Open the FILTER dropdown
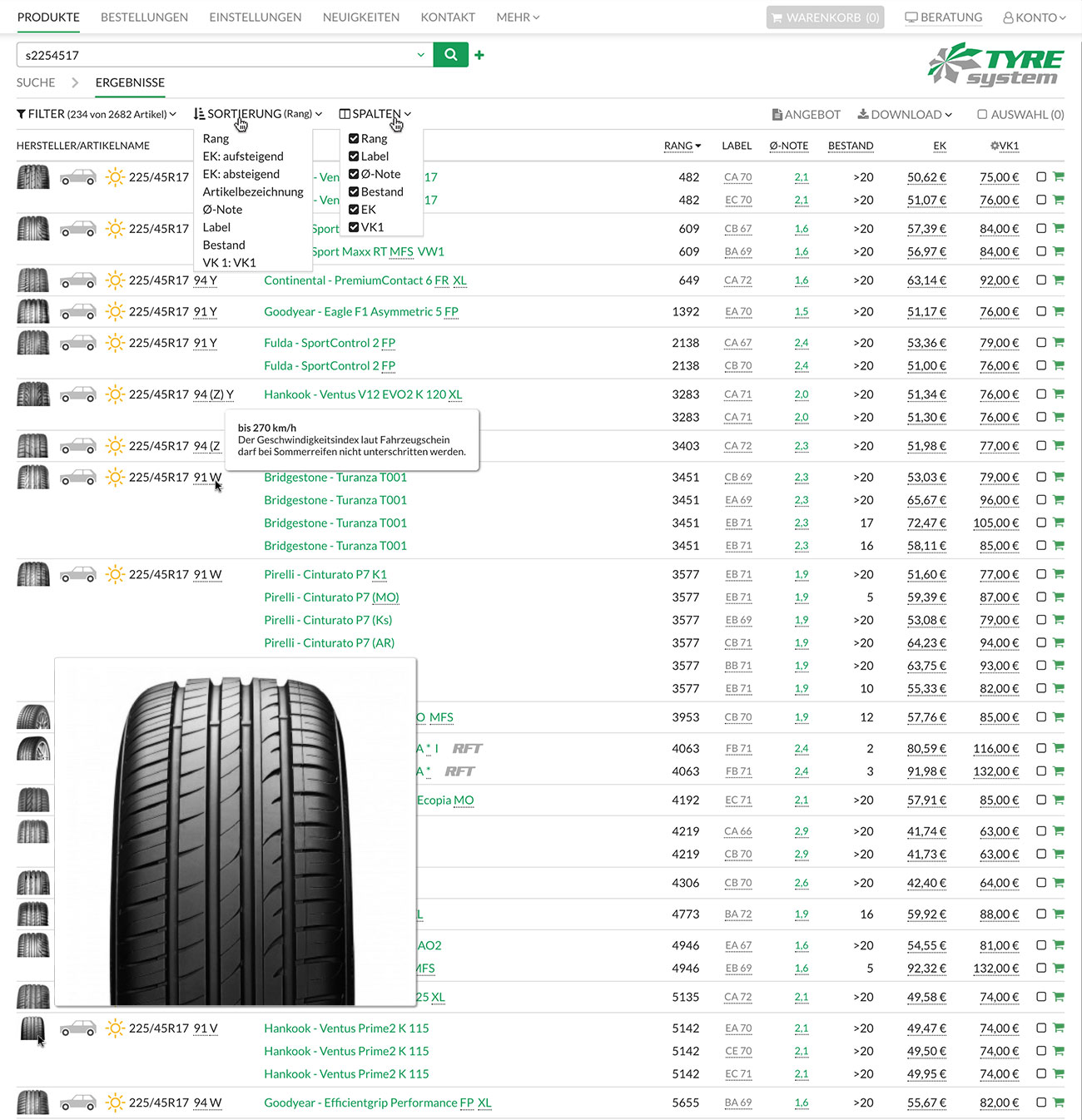This screenshot has width=1082, height=1120. pyautogui.click(x=97, y=114)
